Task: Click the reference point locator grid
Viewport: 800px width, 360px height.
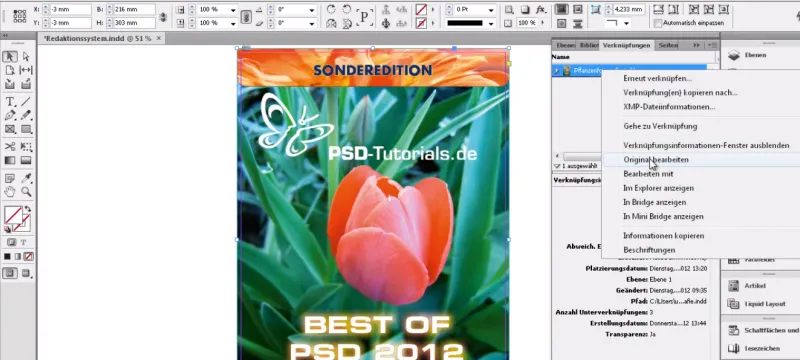Action: coord(19,16)
